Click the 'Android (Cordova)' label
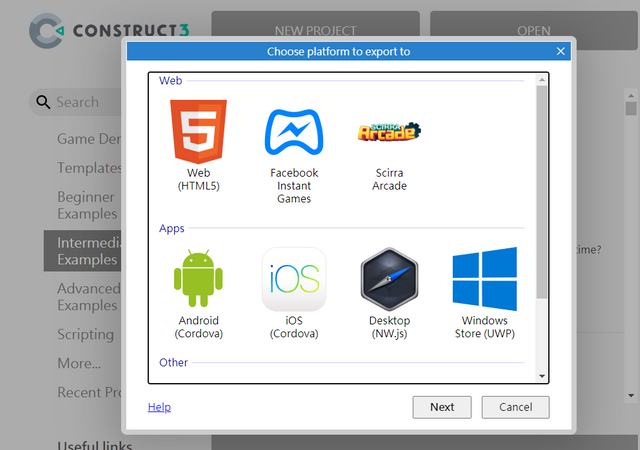This screenshot has width=640, height=450. pos(198,327)
